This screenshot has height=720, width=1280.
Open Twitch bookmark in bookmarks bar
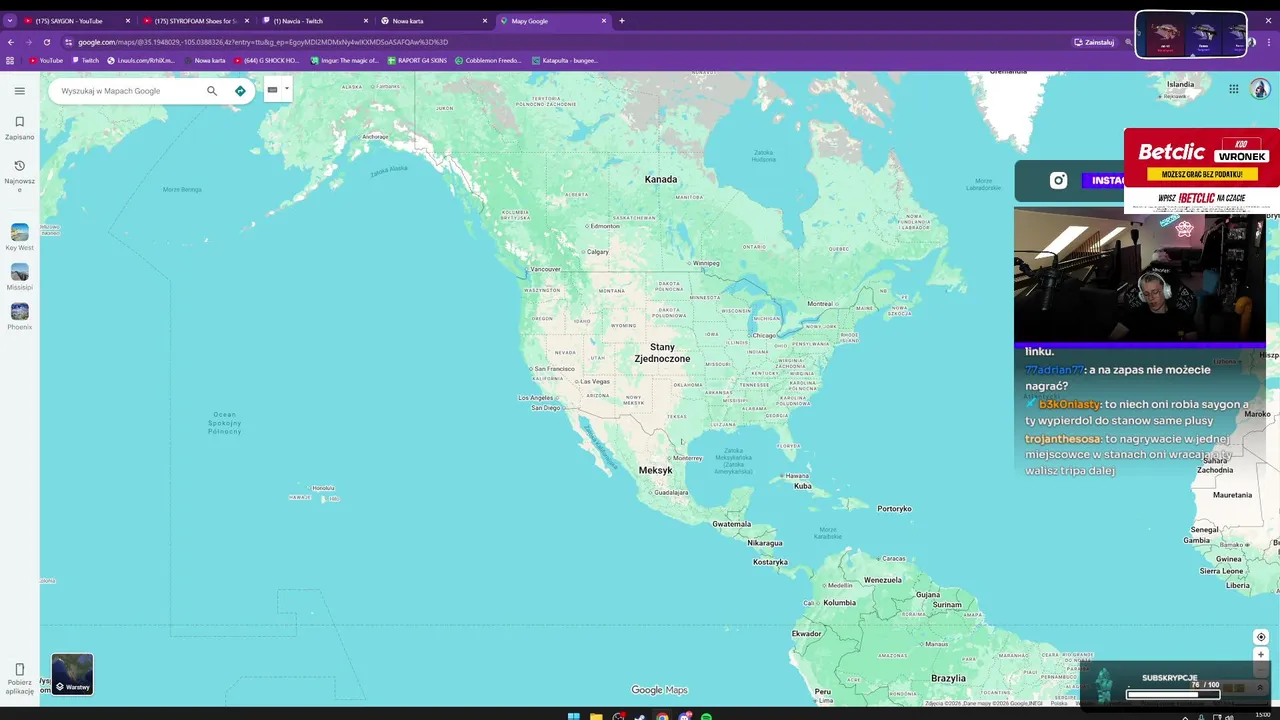click(x=86, y=60)
